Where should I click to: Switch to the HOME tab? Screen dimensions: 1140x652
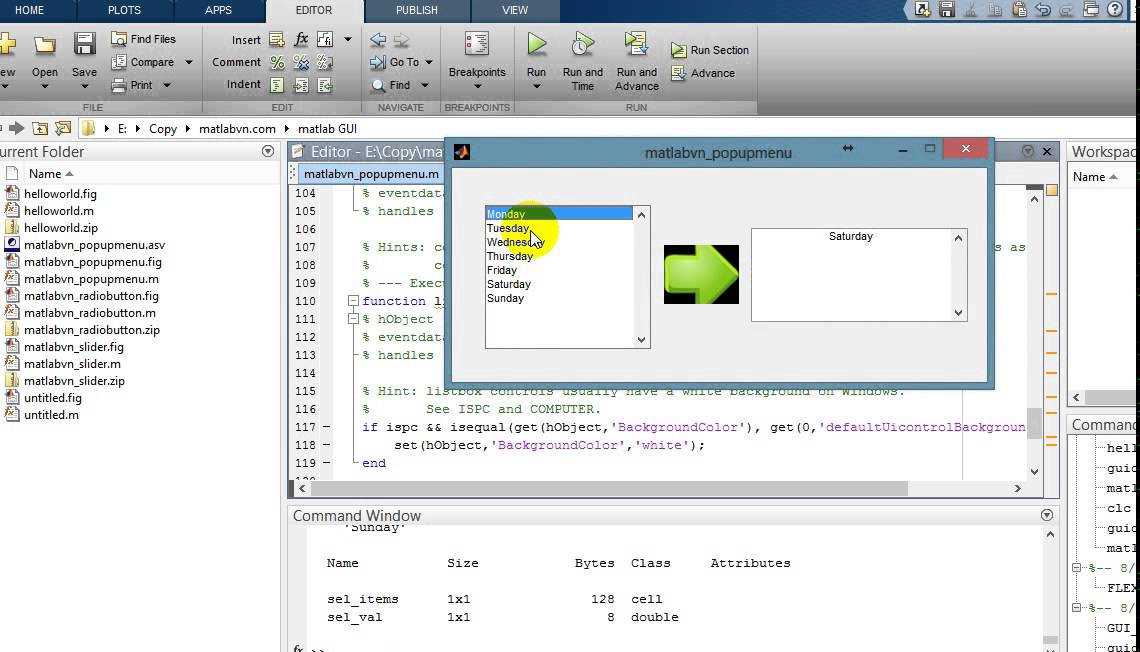tap(29, 10)
